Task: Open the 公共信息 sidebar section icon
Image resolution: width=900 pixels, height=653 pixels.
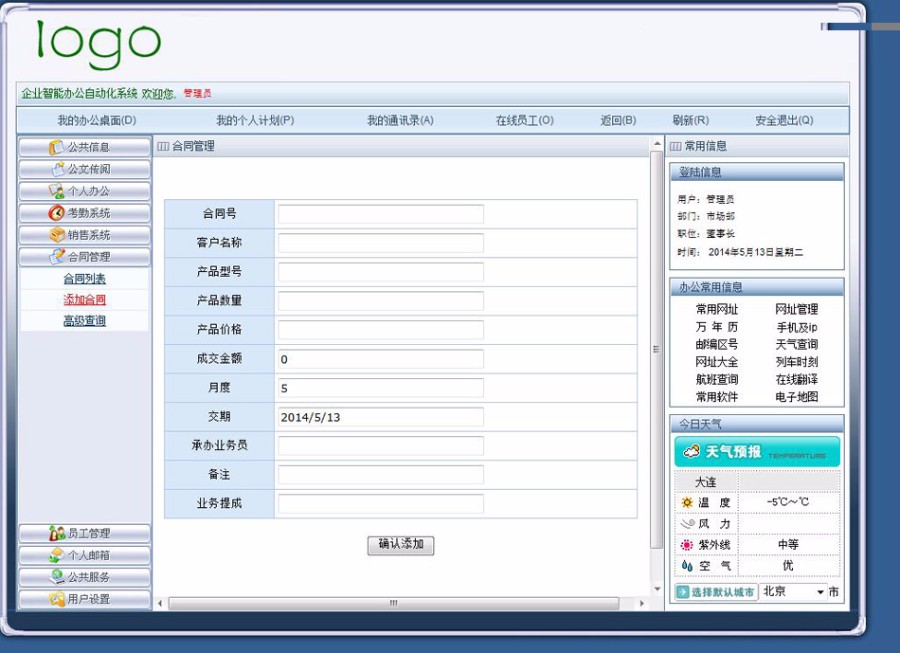Action: (x=56, y=147)
